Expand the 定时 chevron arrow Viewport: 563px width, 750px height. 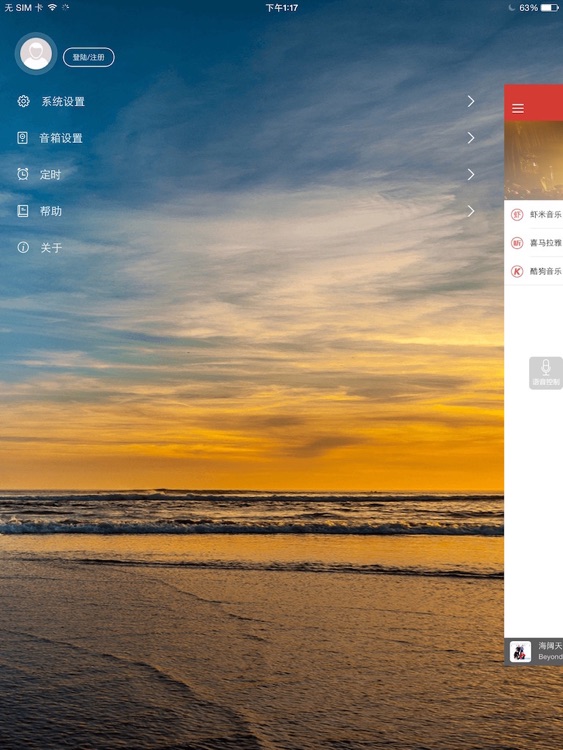(x=471, y=174)
